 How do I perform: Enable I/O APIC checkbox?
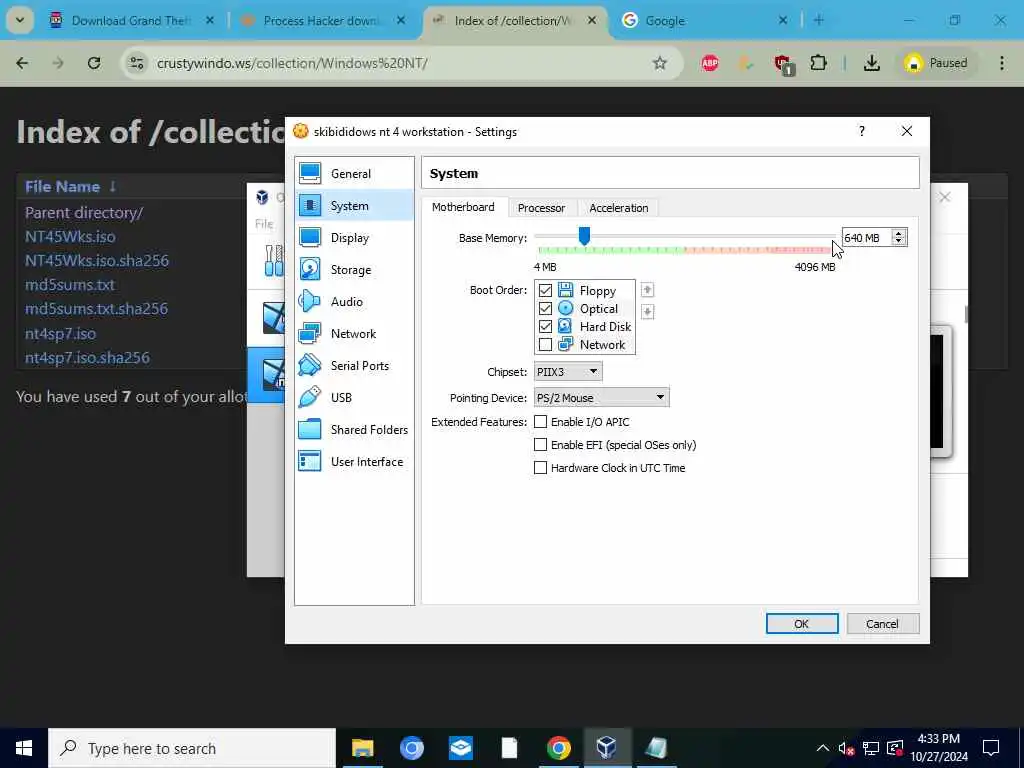coord(540,422)
